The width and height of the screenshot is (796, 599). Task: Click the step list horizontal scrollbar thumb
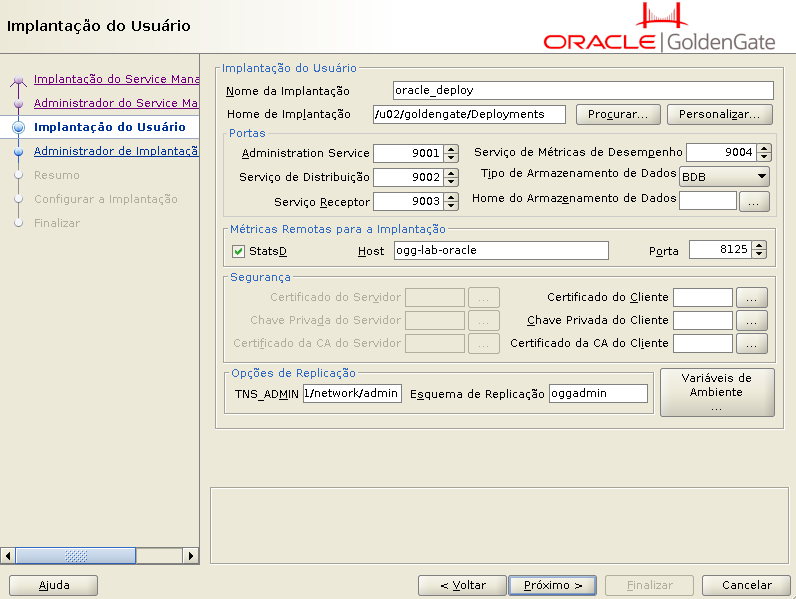coord(76,556)
